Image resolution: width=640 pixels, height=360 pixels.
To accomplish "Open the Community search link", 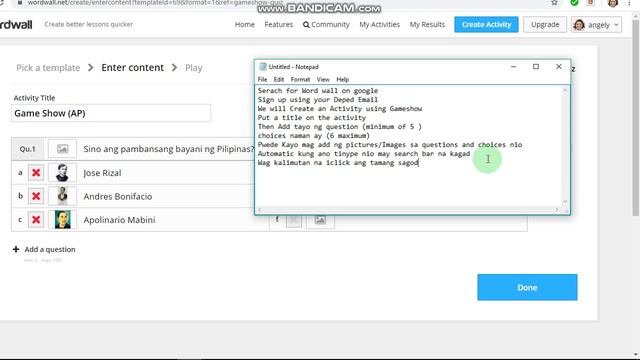I will point(326,24).
